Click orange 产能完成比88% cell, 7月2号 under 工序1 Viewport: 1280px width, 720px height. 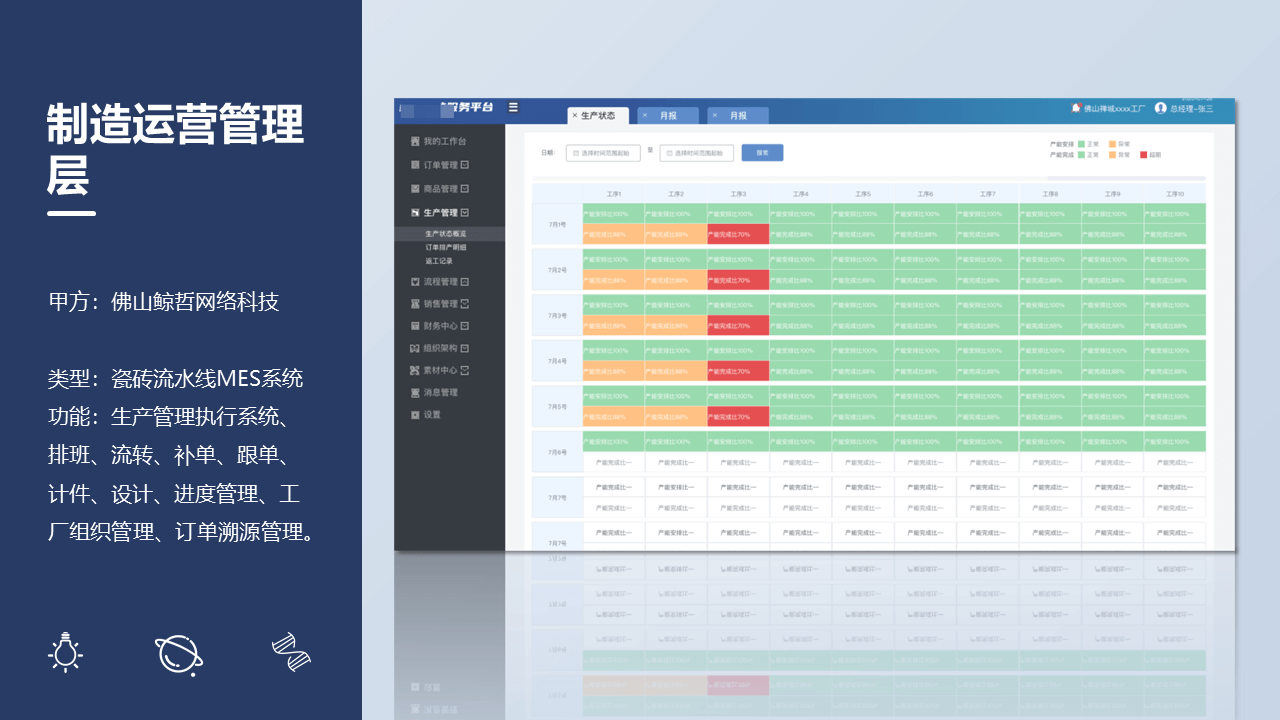pyautogui.click(x=613, y=280)
